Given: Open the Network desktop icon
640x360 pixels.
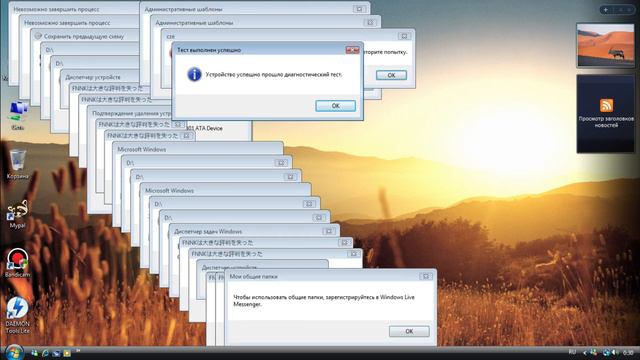Looking at the screenshot, I should [x=18, y=116].
